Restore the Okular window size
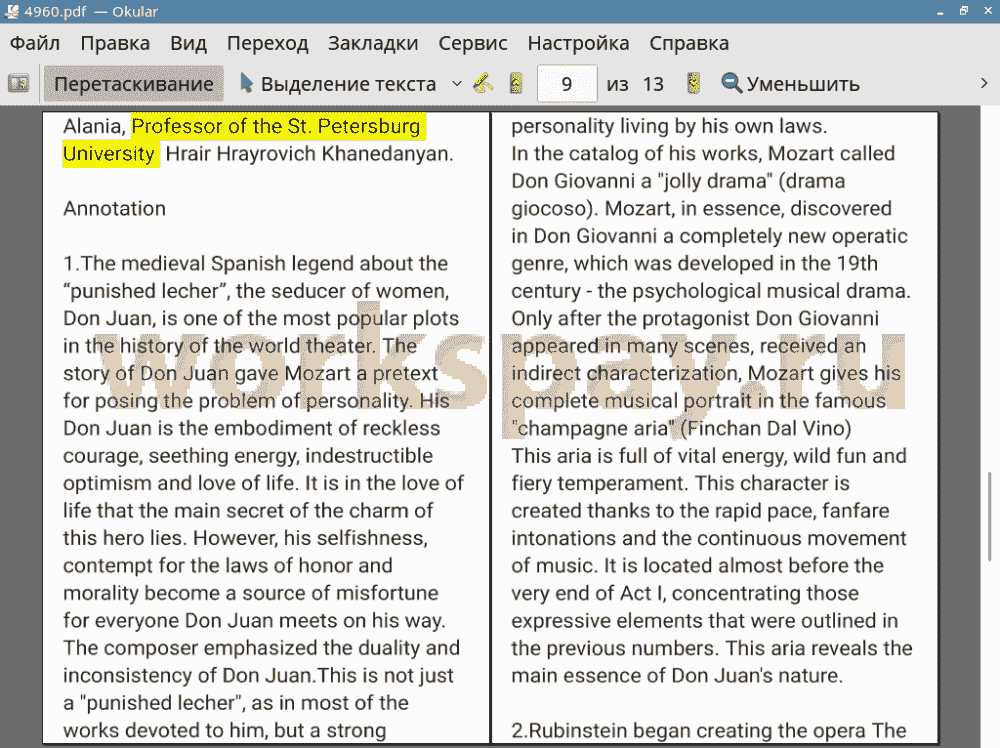Screen dimensions: 1000x748 point(964,11)
